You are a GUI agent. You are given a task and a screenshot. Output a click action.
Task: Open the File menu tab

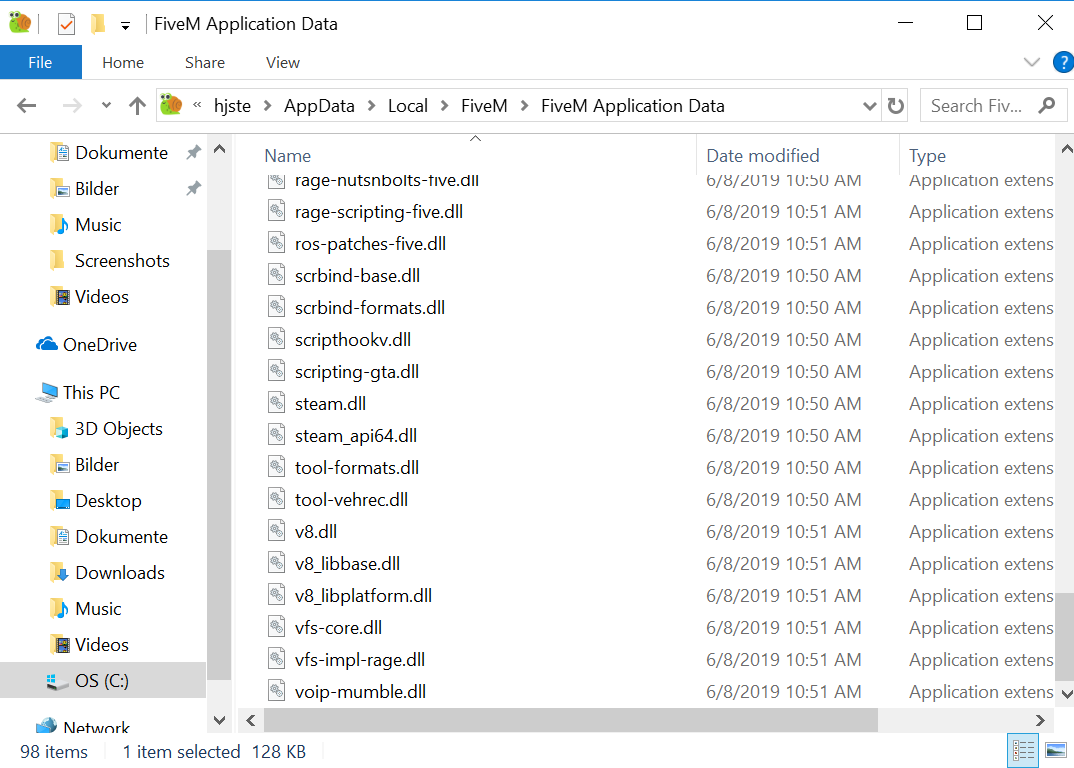40,62
